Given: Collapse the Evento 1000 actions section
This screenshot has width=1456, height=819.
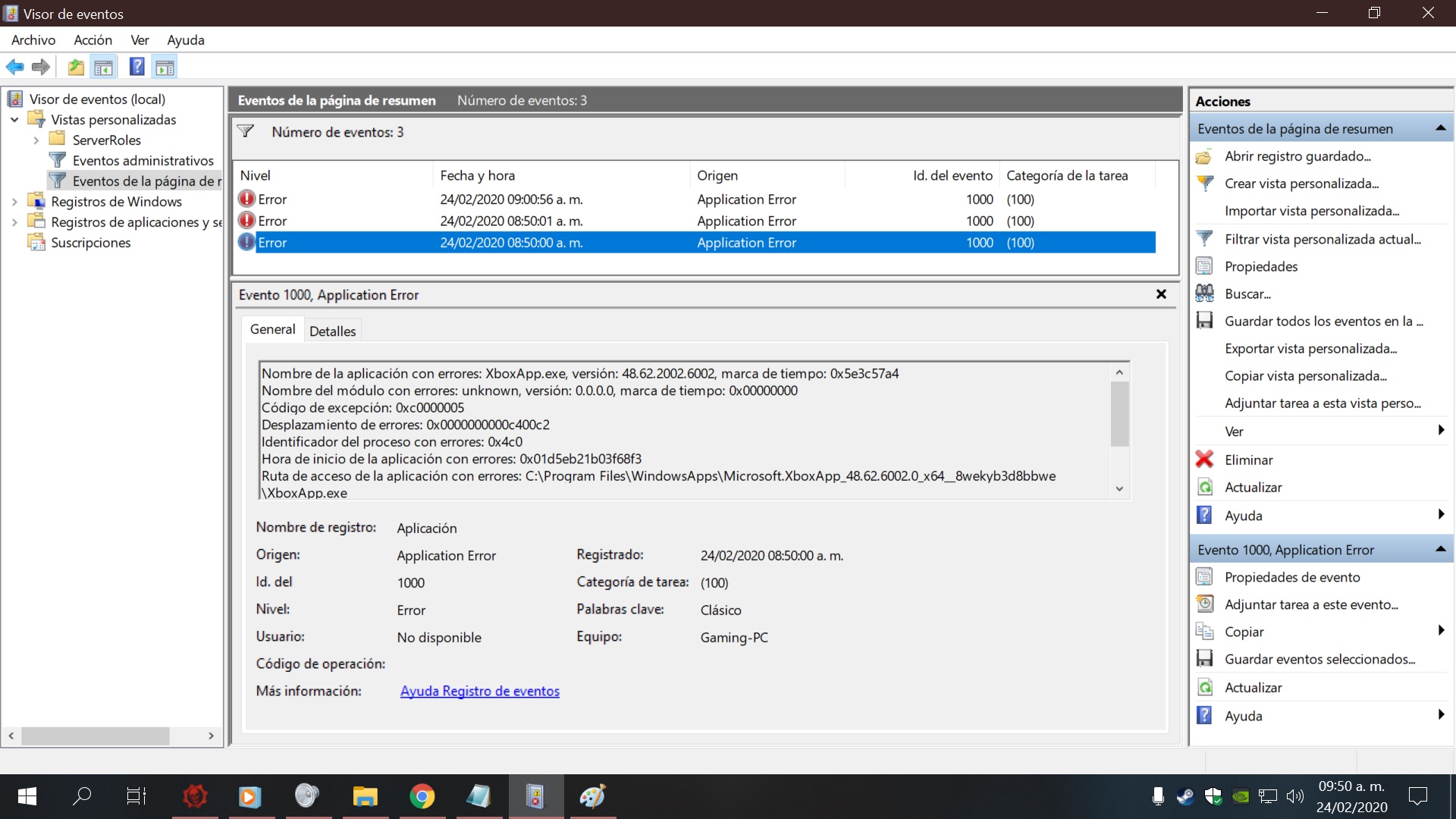Looking at the screenshot, I should pyautogui.click(x=1440, y=549).
